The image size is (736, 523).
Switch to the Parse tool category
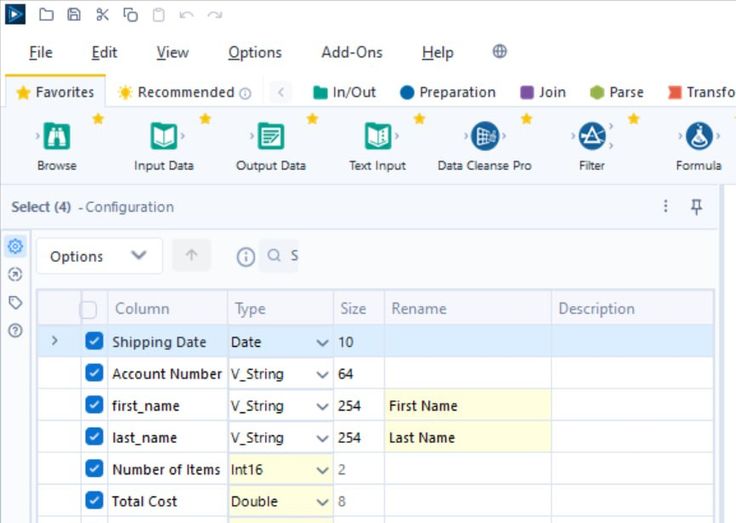click(x=617, y=92)
